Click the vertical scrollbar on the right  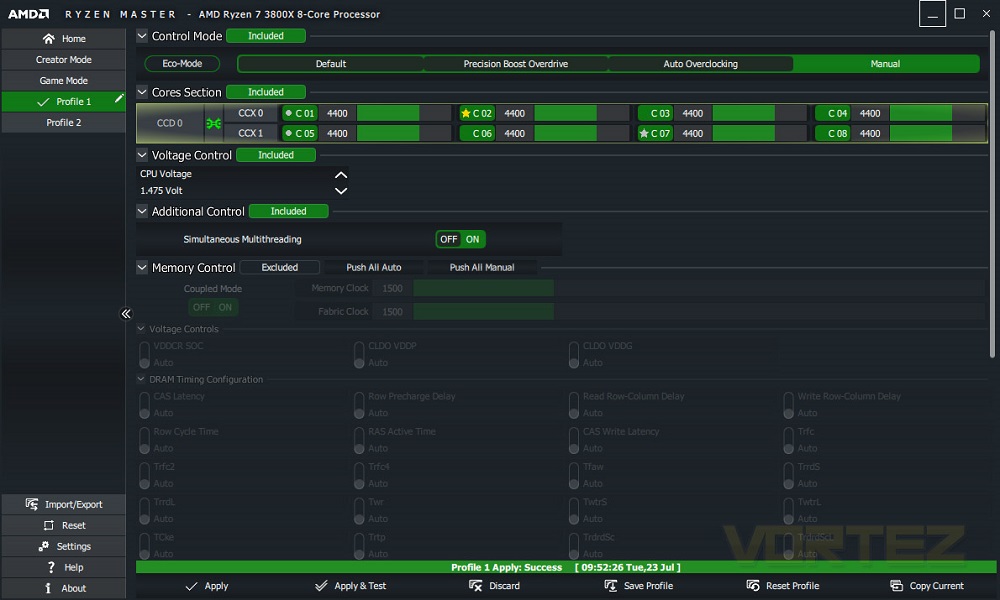[992, 194]
